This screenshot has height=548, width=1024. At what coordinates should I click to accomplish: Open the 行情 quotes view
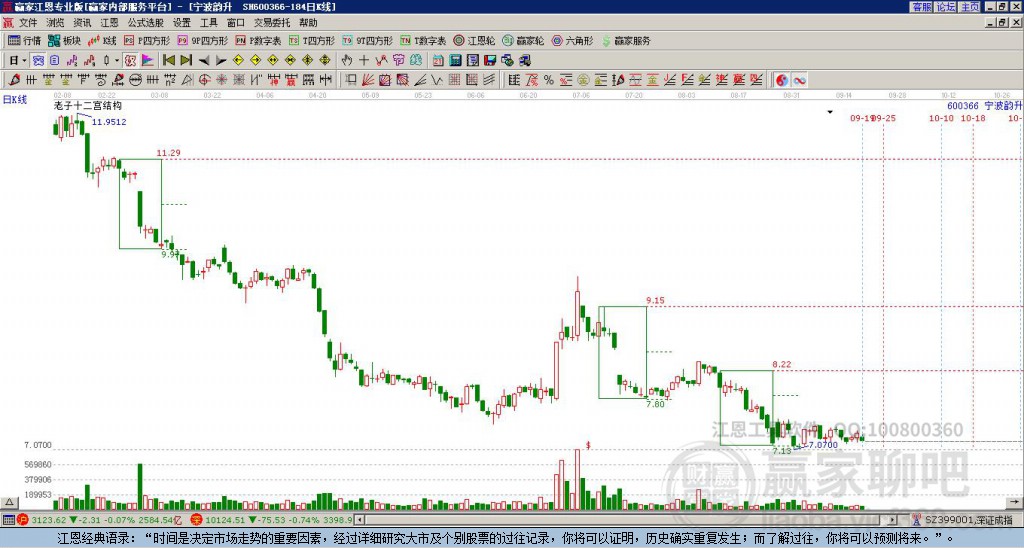24,40
